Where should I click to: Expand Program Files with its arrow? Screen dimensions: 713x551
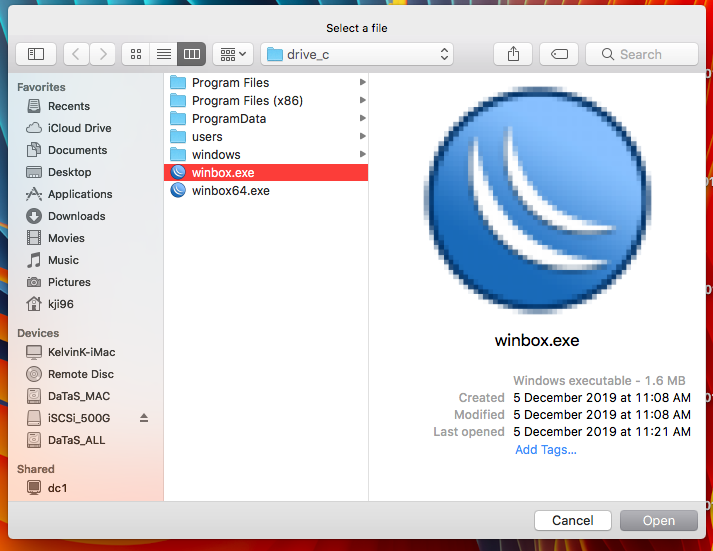click(x=362, y=82)
